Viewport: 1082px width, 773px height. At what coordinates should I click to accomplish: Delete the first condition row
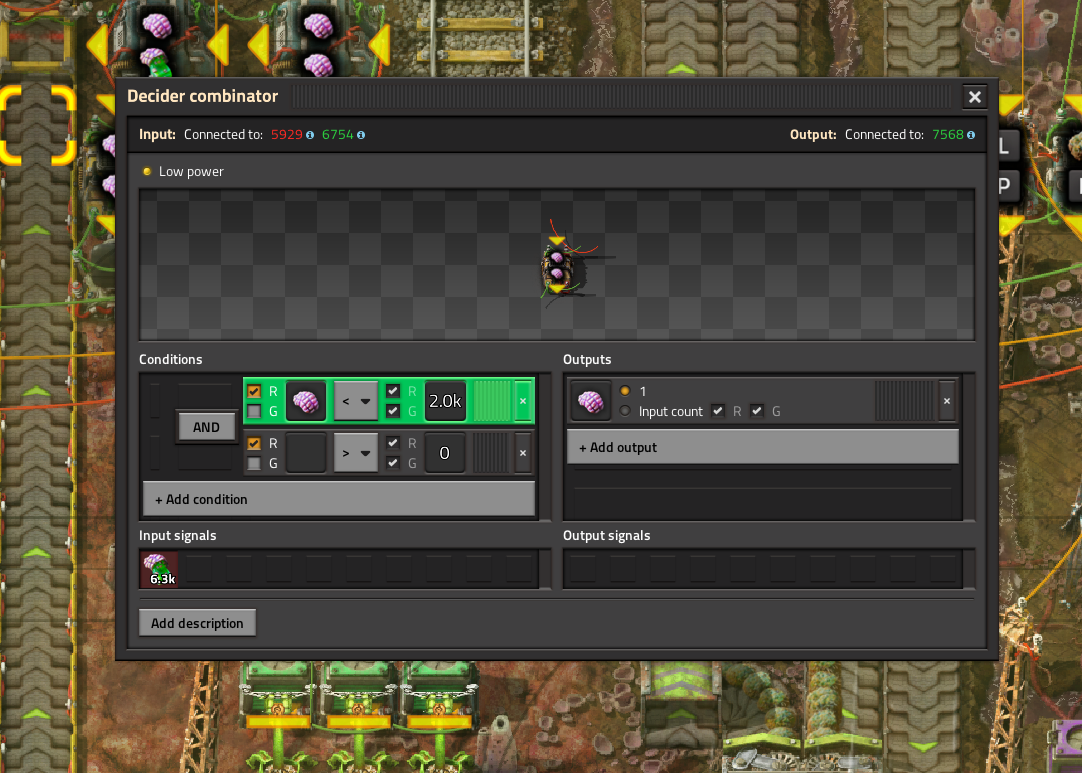523,401
